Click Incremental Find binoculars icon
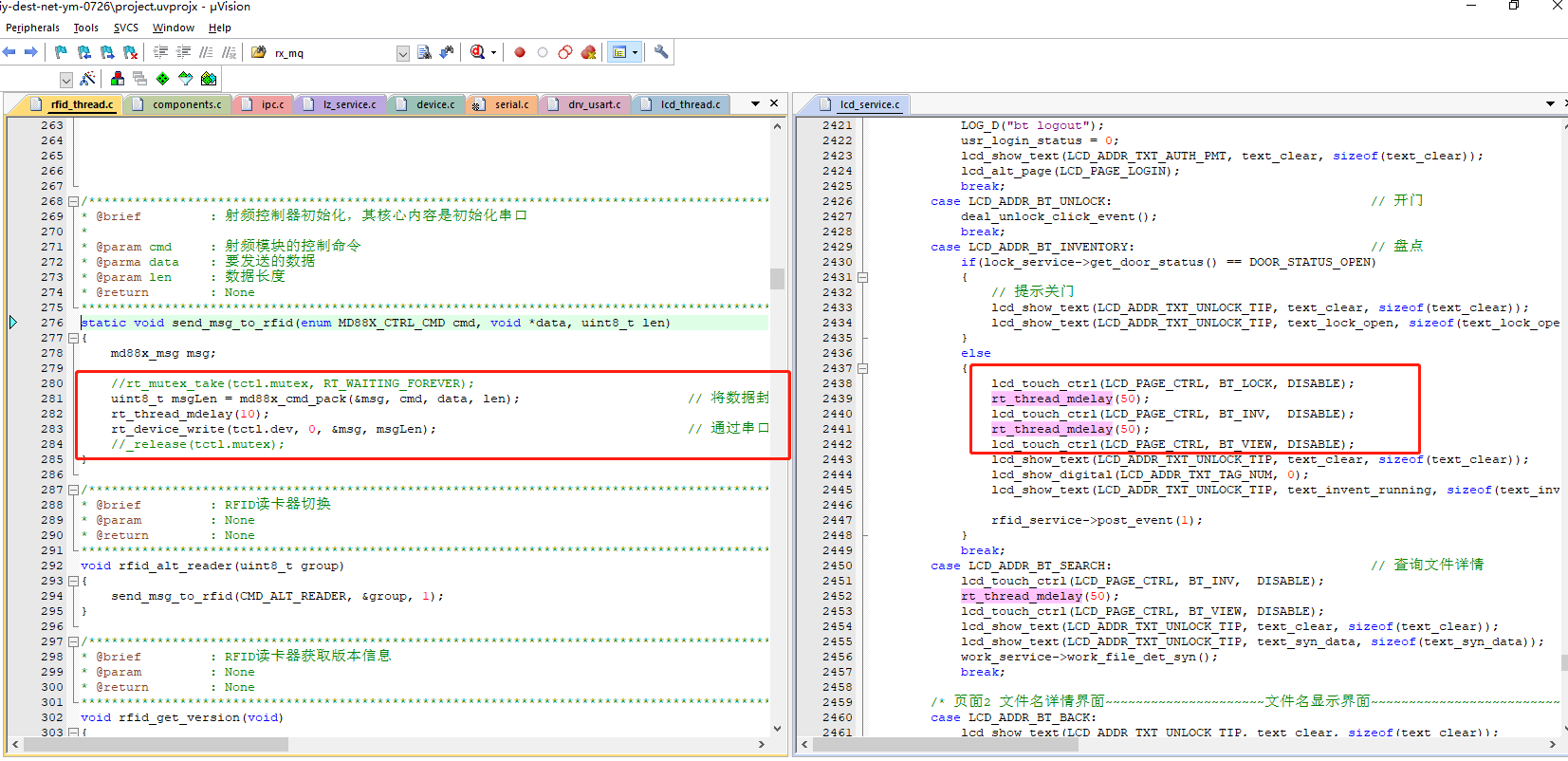 pyautogui.click(x=447, y=52)
